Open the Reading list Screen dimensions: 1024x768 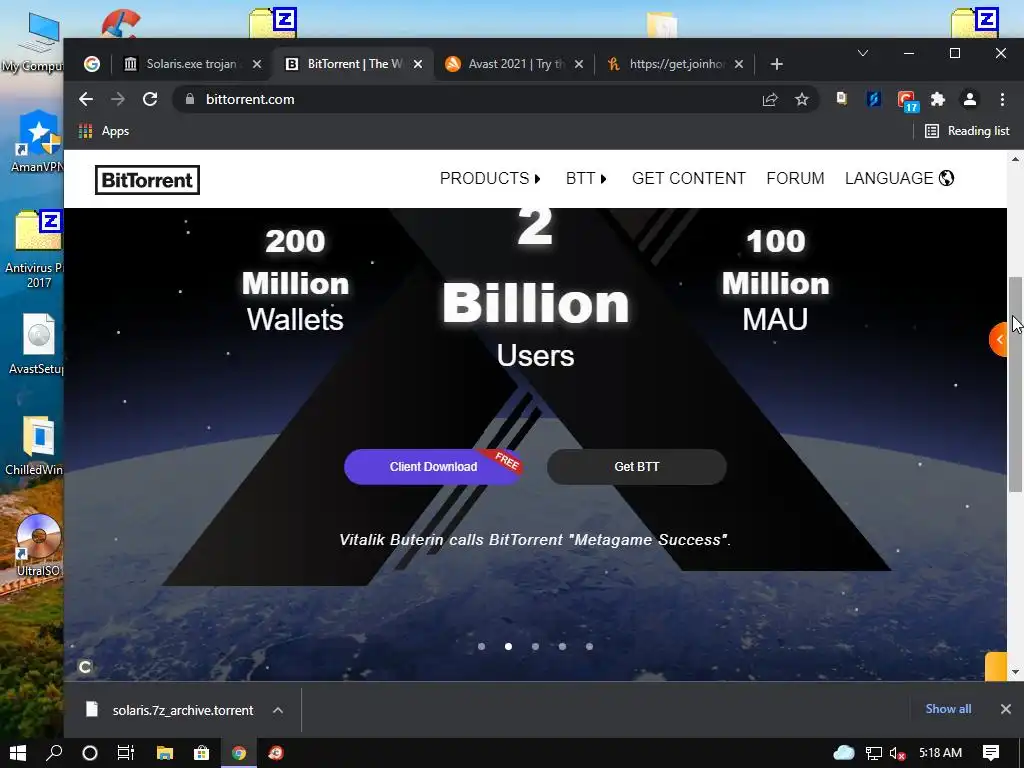tap(967, 131)
